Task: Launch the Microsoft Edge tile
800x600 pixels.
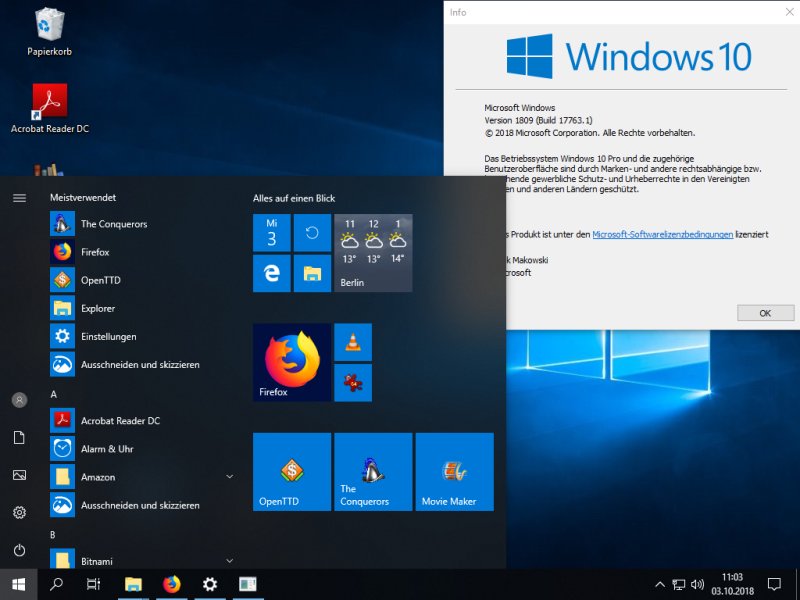Action: click(272, 273)
